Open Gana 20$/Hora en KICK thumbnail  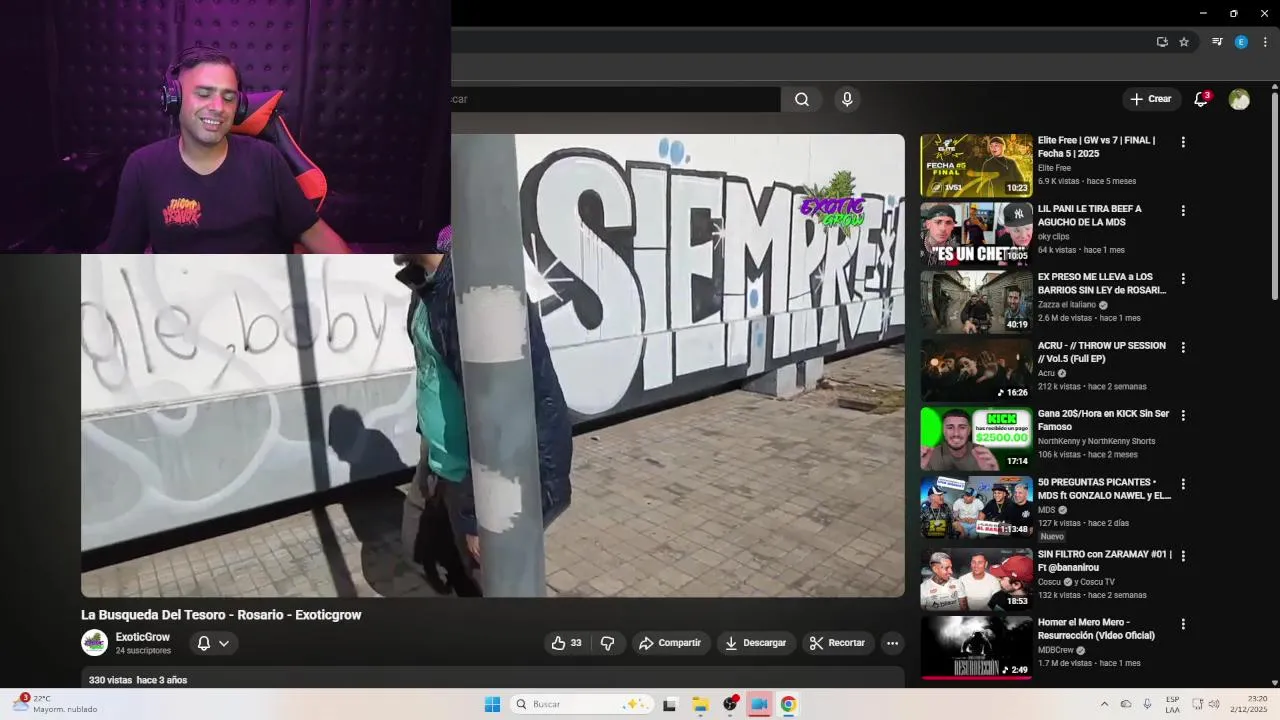(x=976, y=439)
